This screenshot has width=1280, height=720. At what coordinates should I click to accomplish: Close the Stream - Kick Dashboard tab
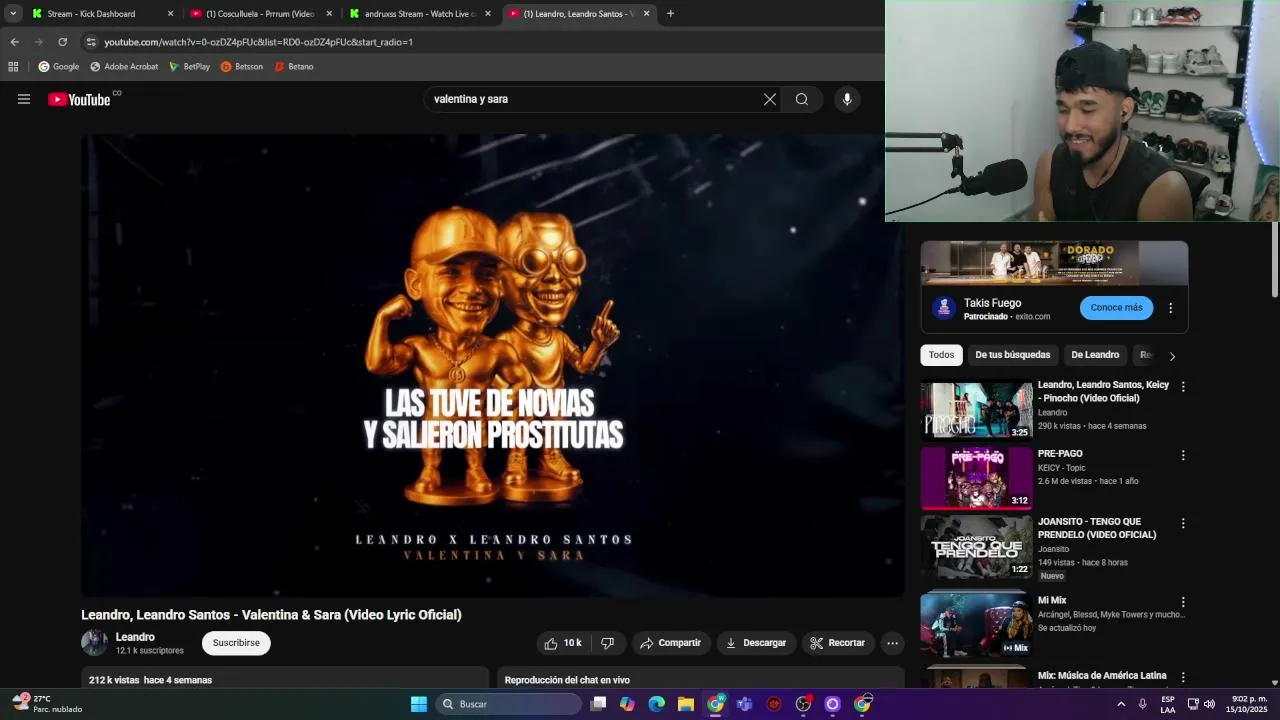point(170,14)
